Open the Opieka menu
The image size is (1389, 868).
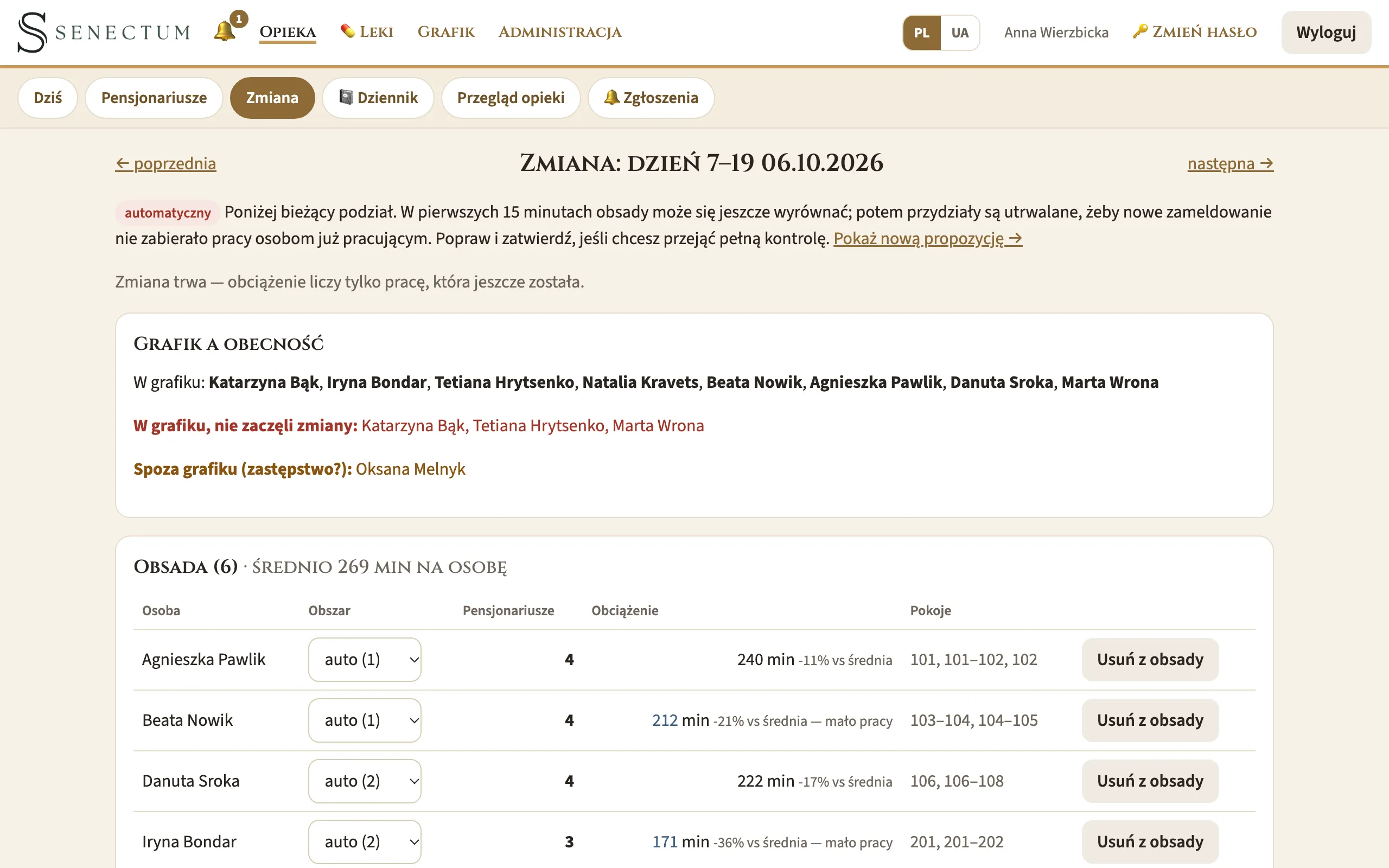pos(288,32)
